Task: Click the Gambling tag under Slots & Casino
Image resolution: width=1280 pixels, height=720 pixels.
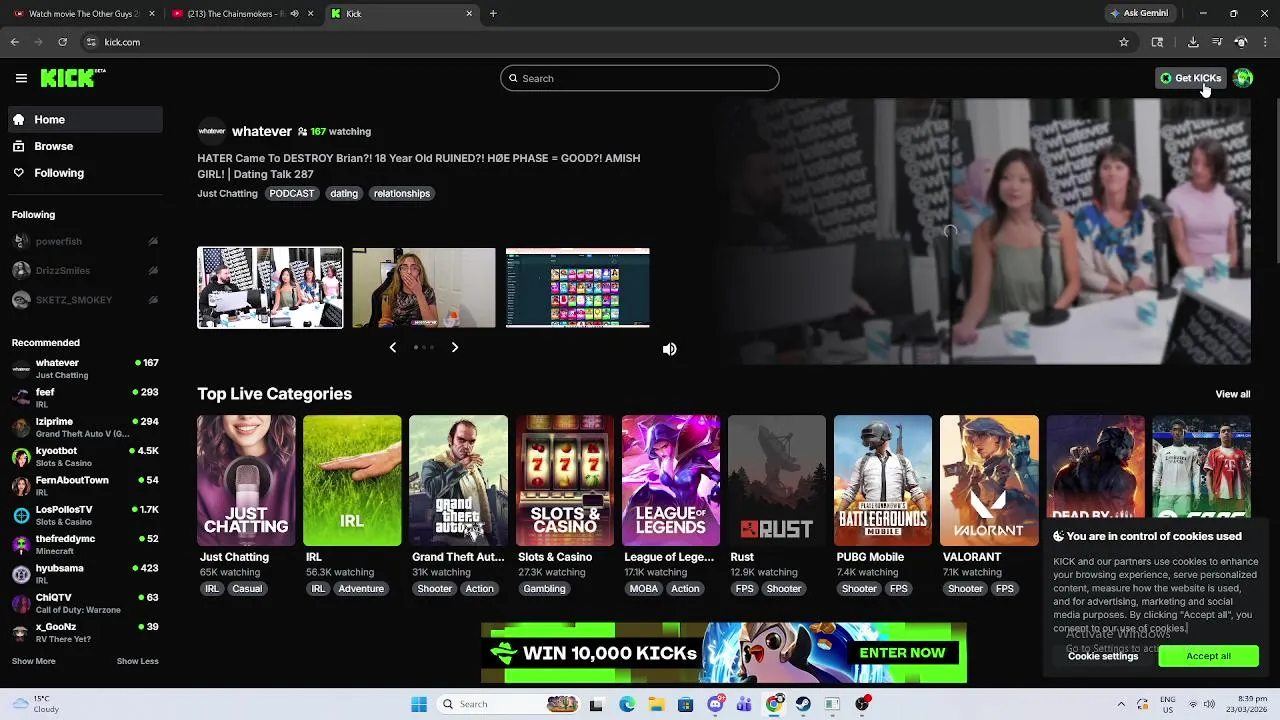Action: (x=544, y=589)
